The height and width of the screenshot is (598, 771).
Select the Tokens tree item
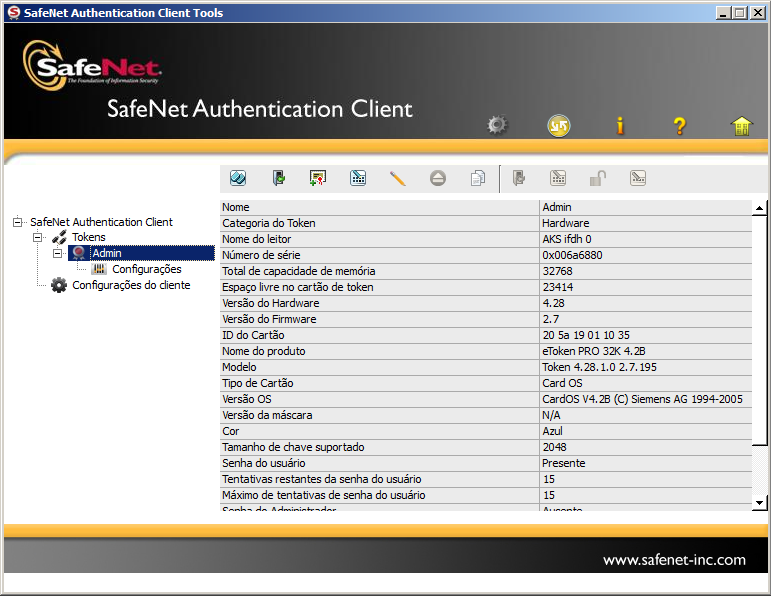[89, 237]
